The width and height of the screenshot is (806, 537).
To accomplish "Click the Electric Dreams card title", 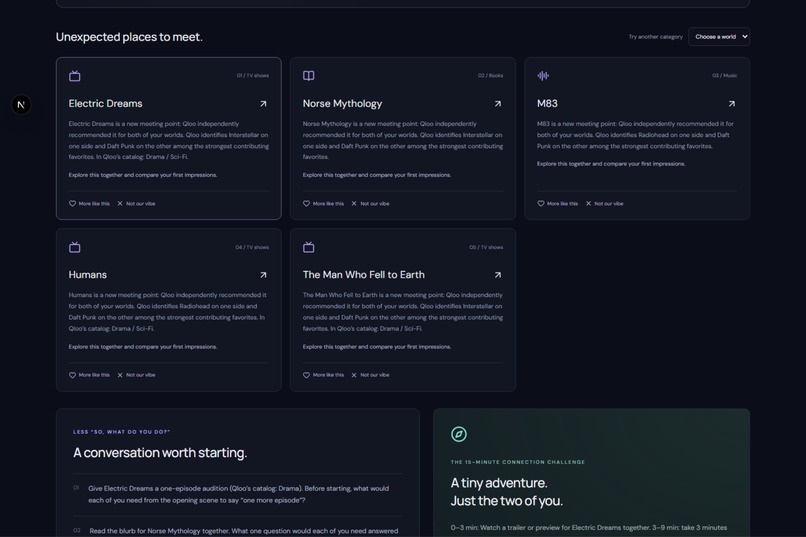I will [x=105, y=104].
